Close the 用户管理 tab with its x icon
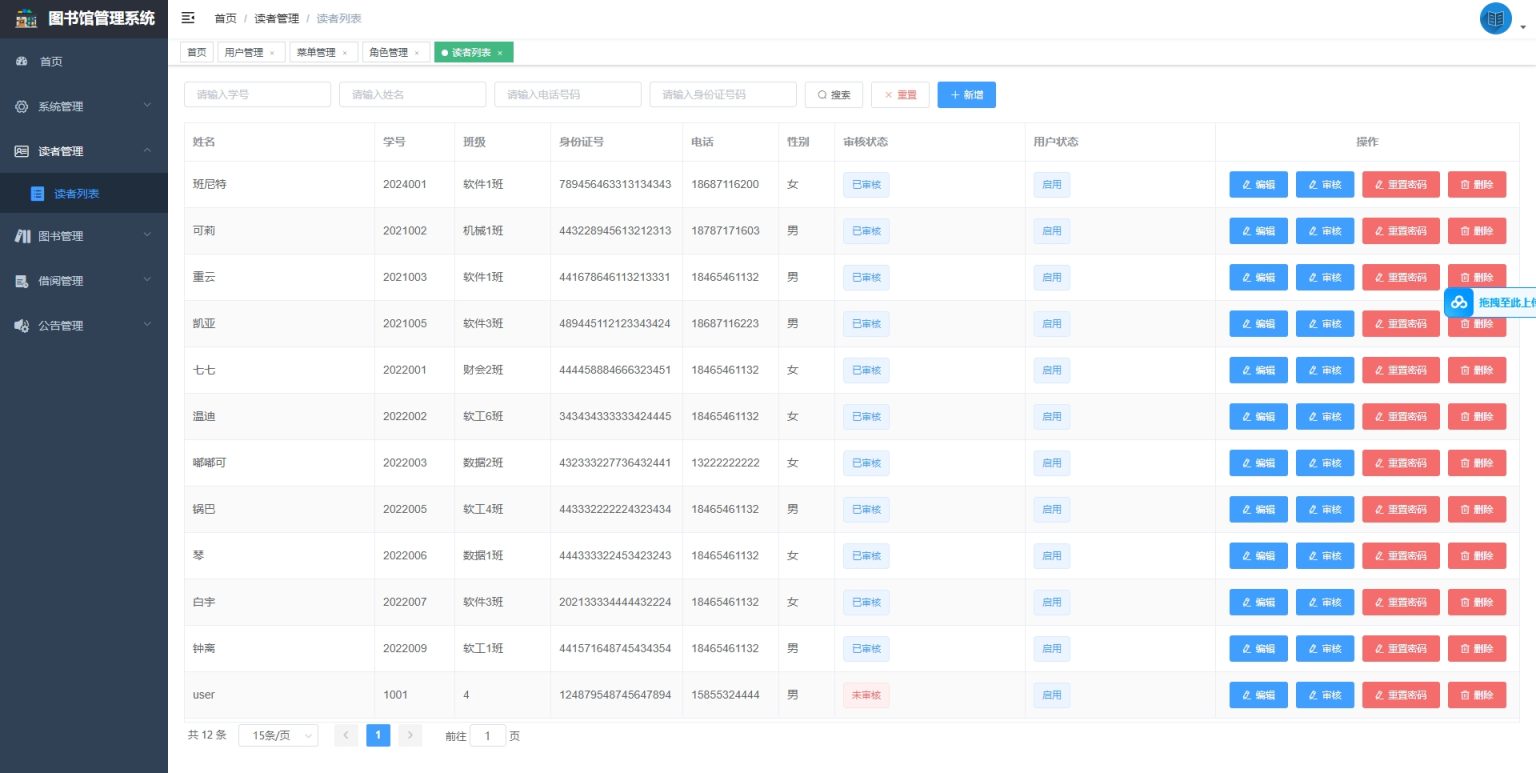The width and height of the screenshot is (1536, 773). (272, 53)
